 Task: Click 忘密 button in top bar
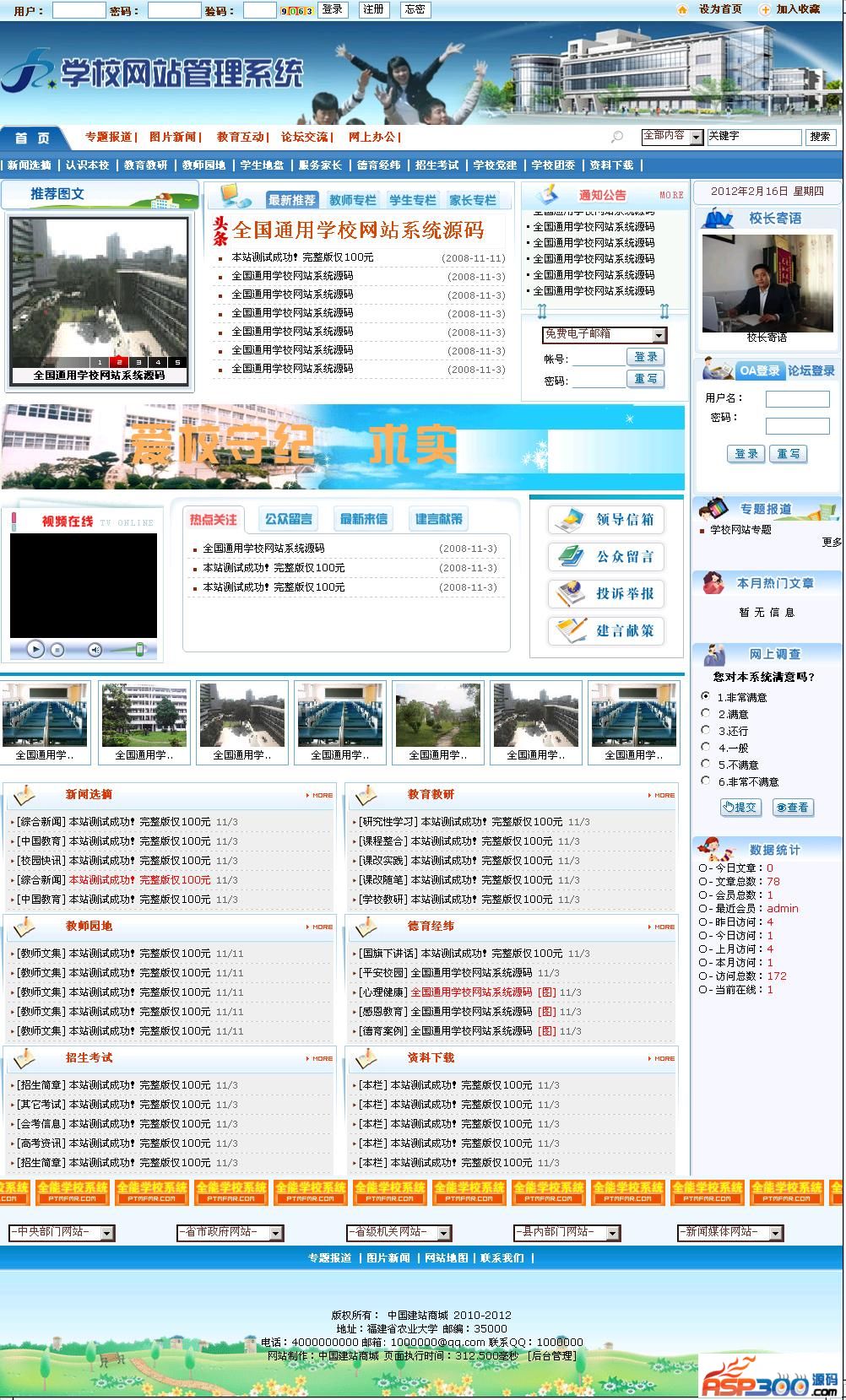click(x=415, y=9)
